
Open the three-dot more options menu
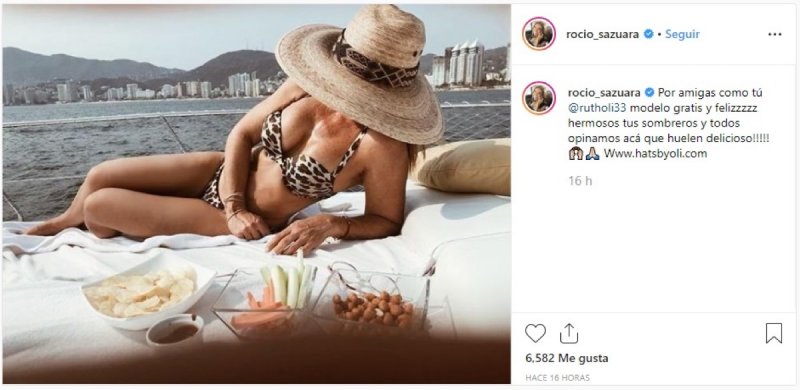774,34
